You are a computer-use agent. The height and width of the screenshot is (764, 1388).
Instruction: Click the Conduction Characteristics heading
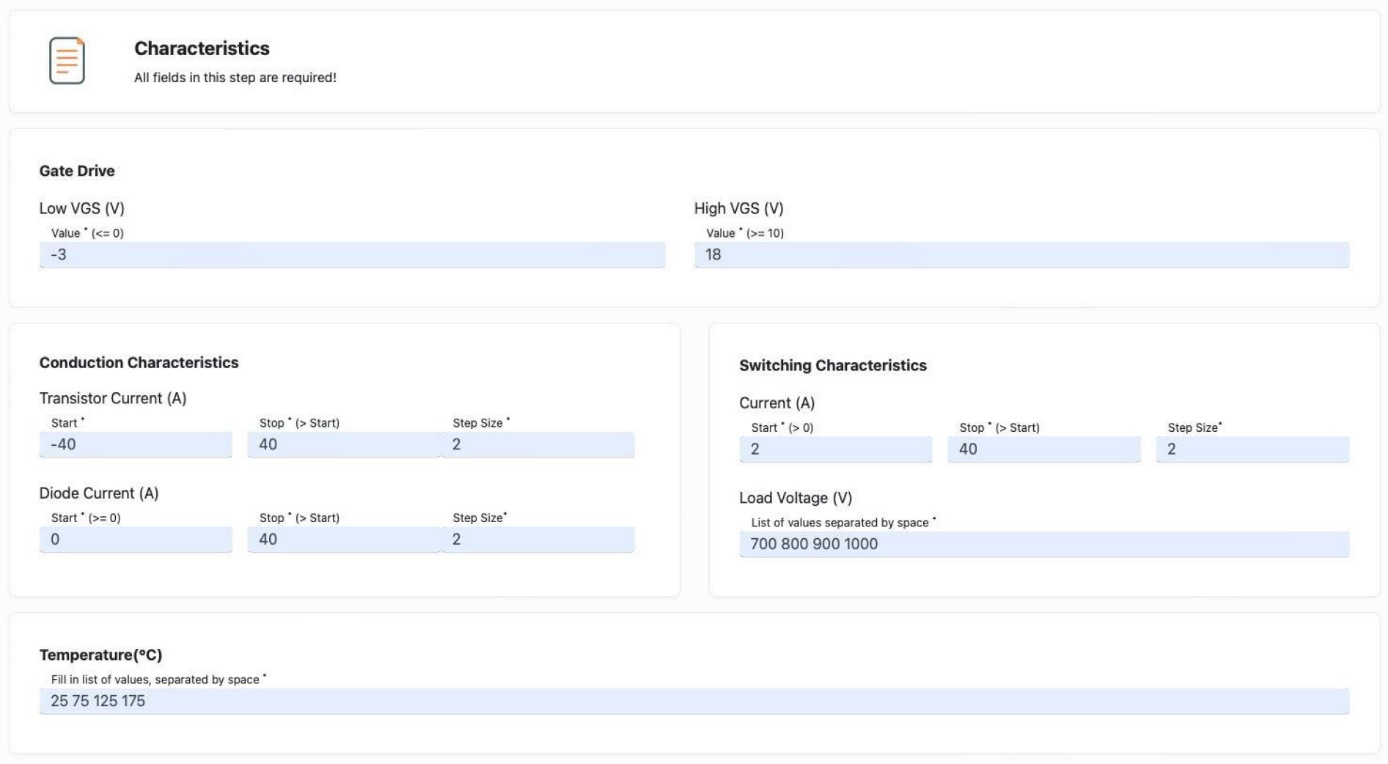coord(139,362)
